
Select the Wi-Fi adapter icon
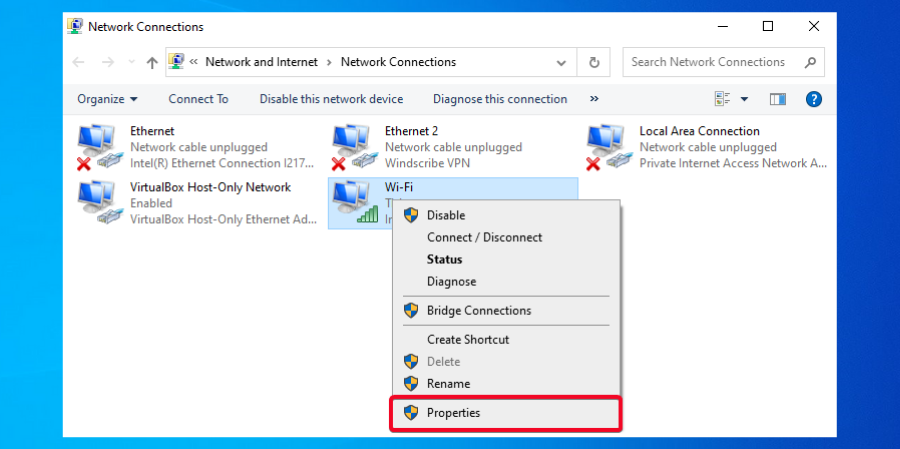(x=355, y=203)
